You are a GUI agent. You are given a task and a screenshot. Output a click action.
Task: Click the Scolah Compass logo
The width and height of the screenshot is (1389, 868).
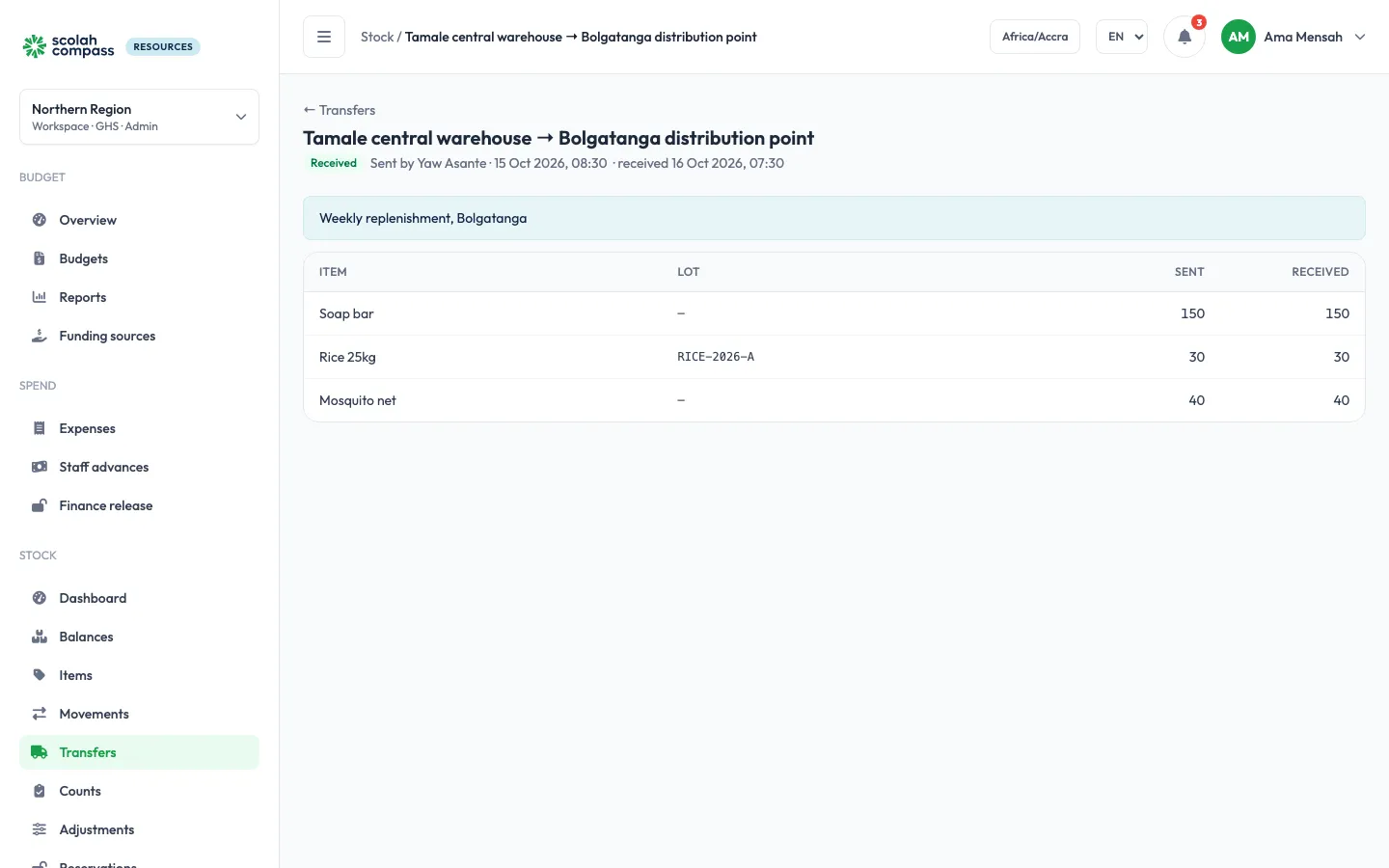point(68,46)
